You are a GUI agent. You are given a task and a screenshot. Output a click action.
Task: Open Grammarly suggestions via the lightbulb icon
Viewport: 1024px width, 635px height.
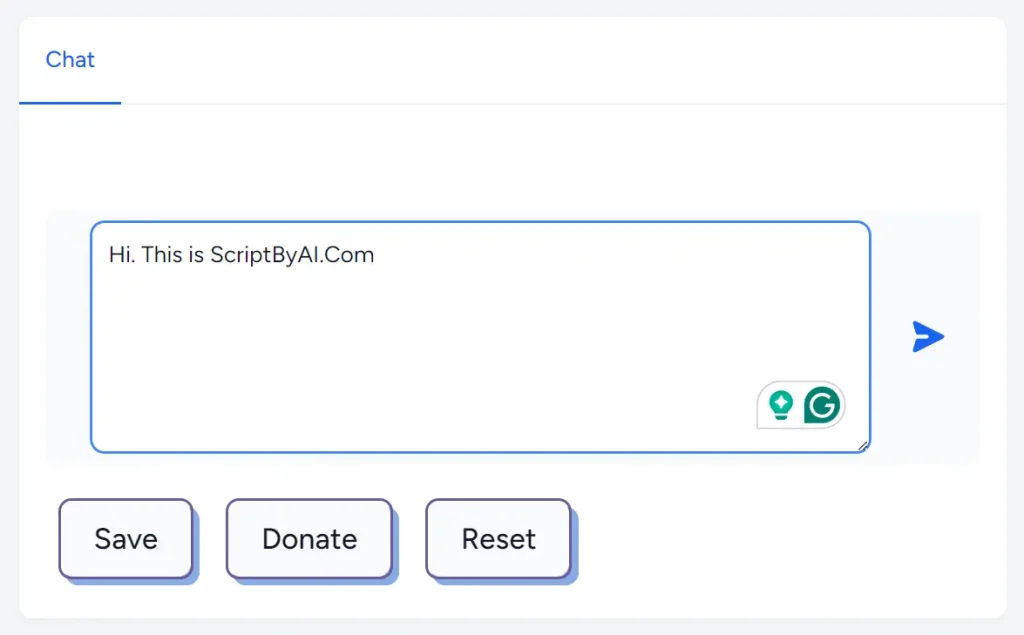click(781, 405)
